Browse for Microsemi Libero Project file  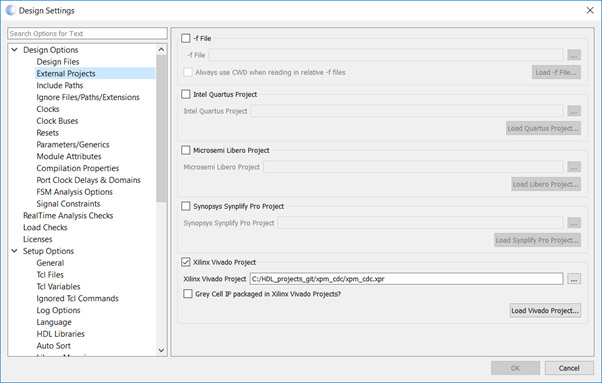tap(574, 167)
